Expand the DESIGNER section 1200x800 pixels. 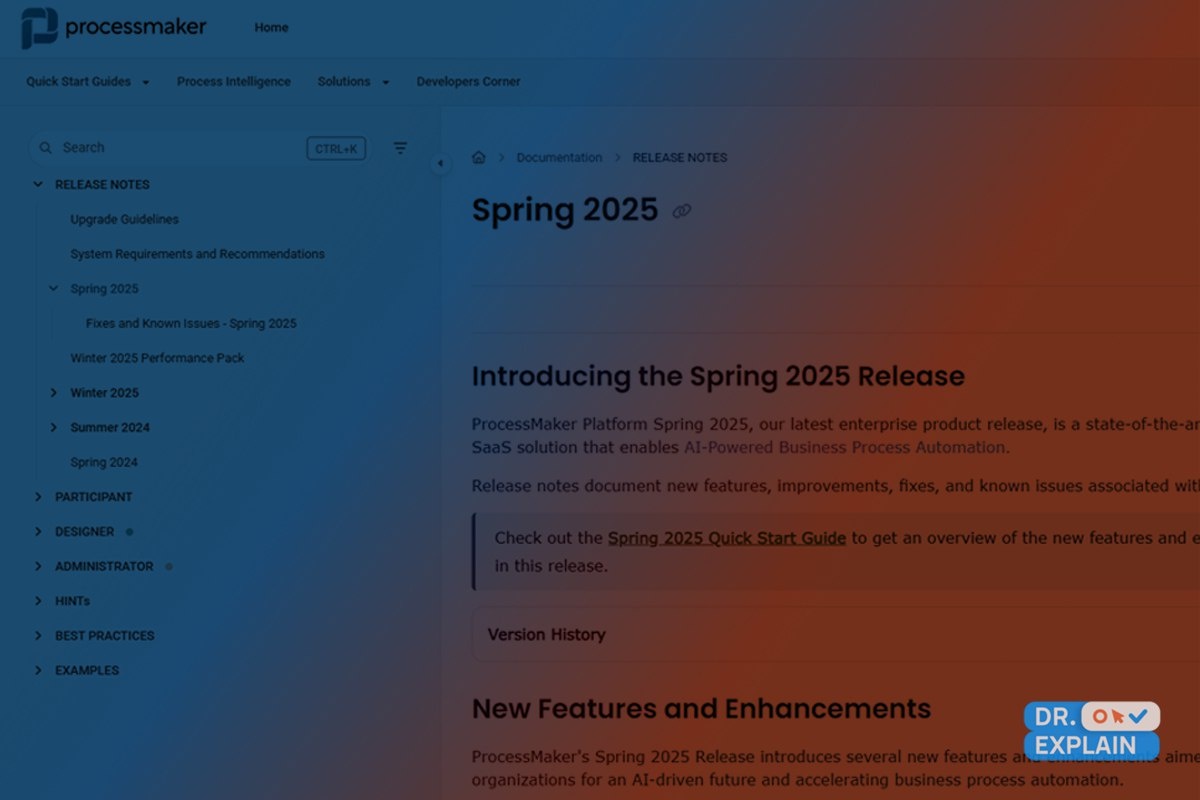tap(38, 532)
